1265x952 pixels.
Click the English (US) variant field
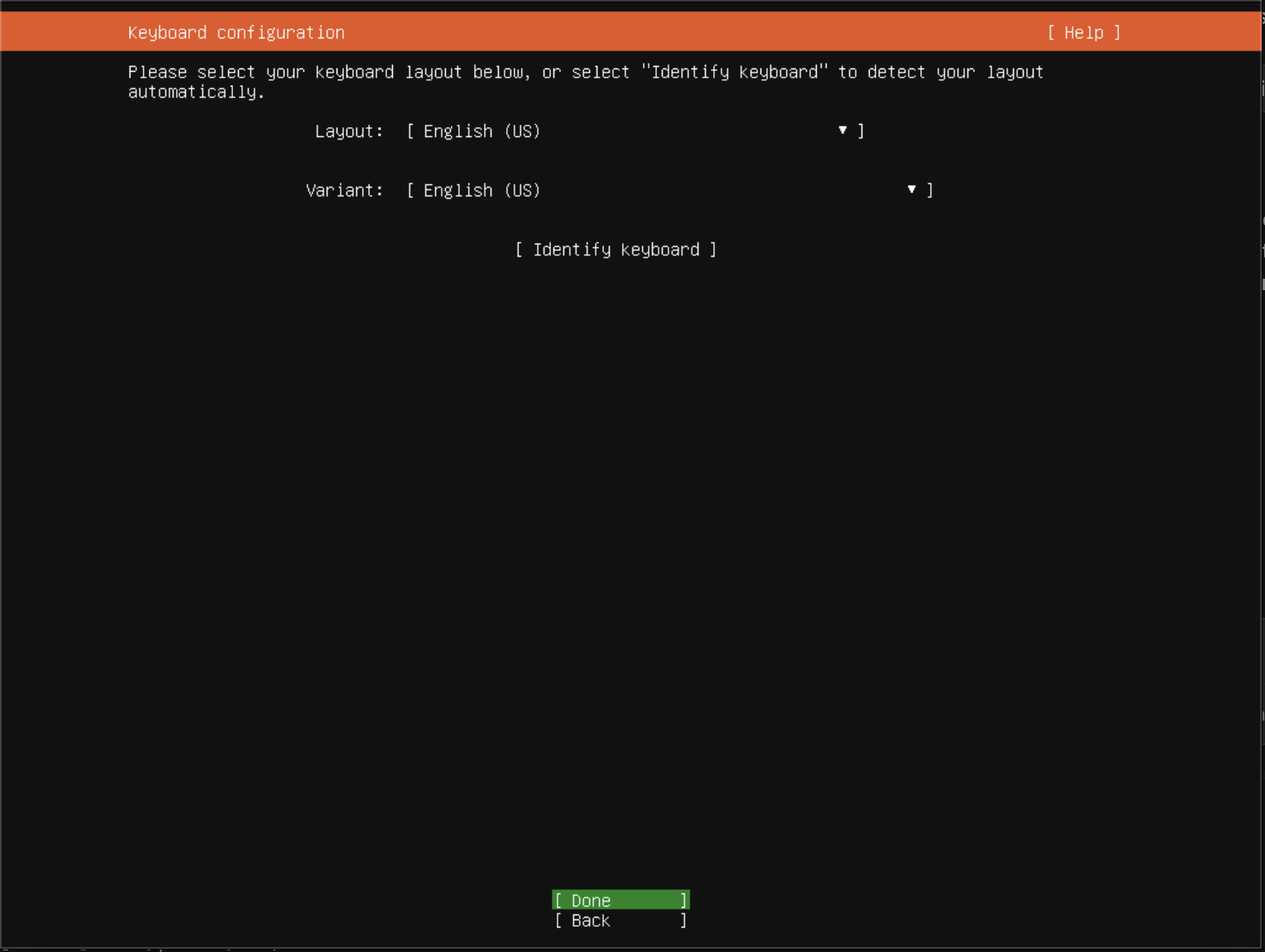click(481, 190)
